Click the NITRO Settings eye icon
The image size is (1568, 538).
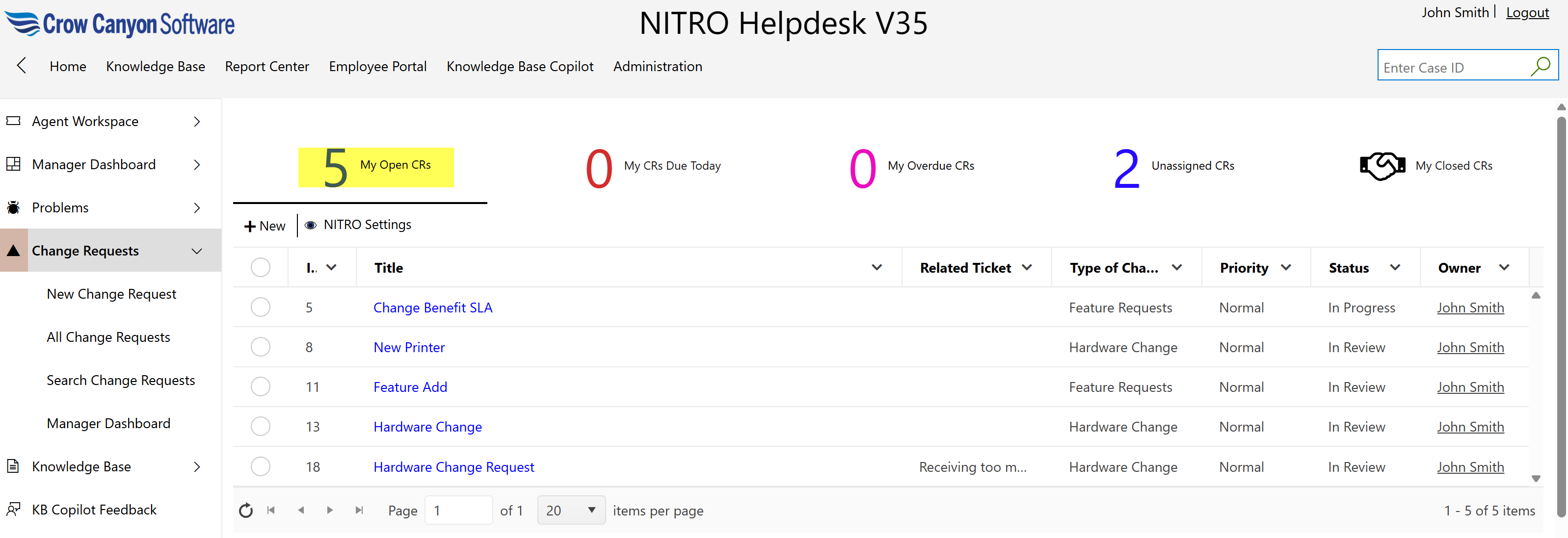(x=311, y=225)
